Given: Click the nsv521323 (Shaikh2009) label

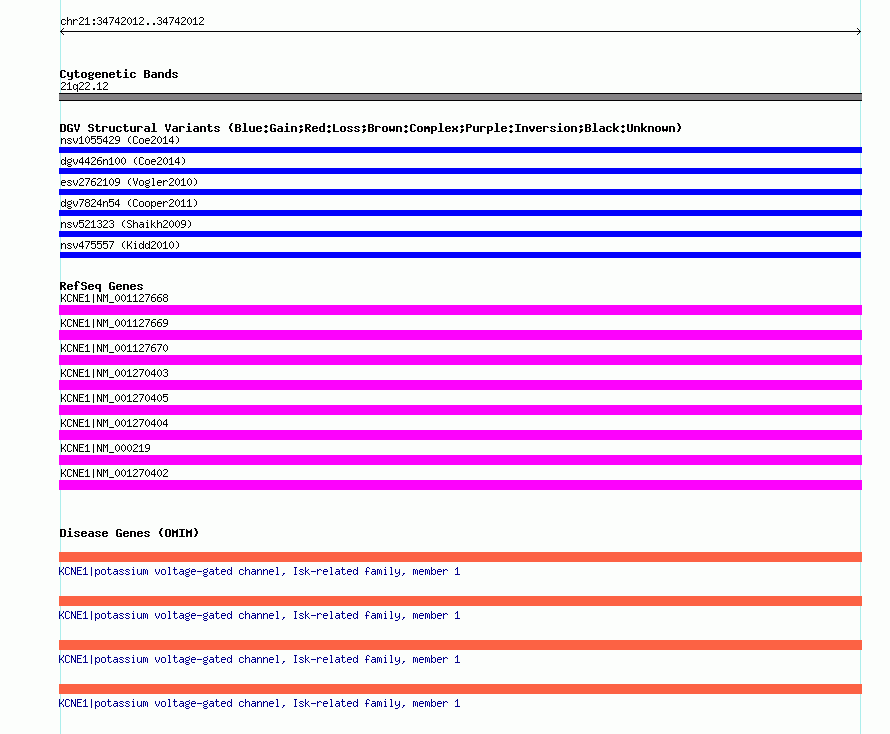Looking at the screenshot, I should coord(126,224).
